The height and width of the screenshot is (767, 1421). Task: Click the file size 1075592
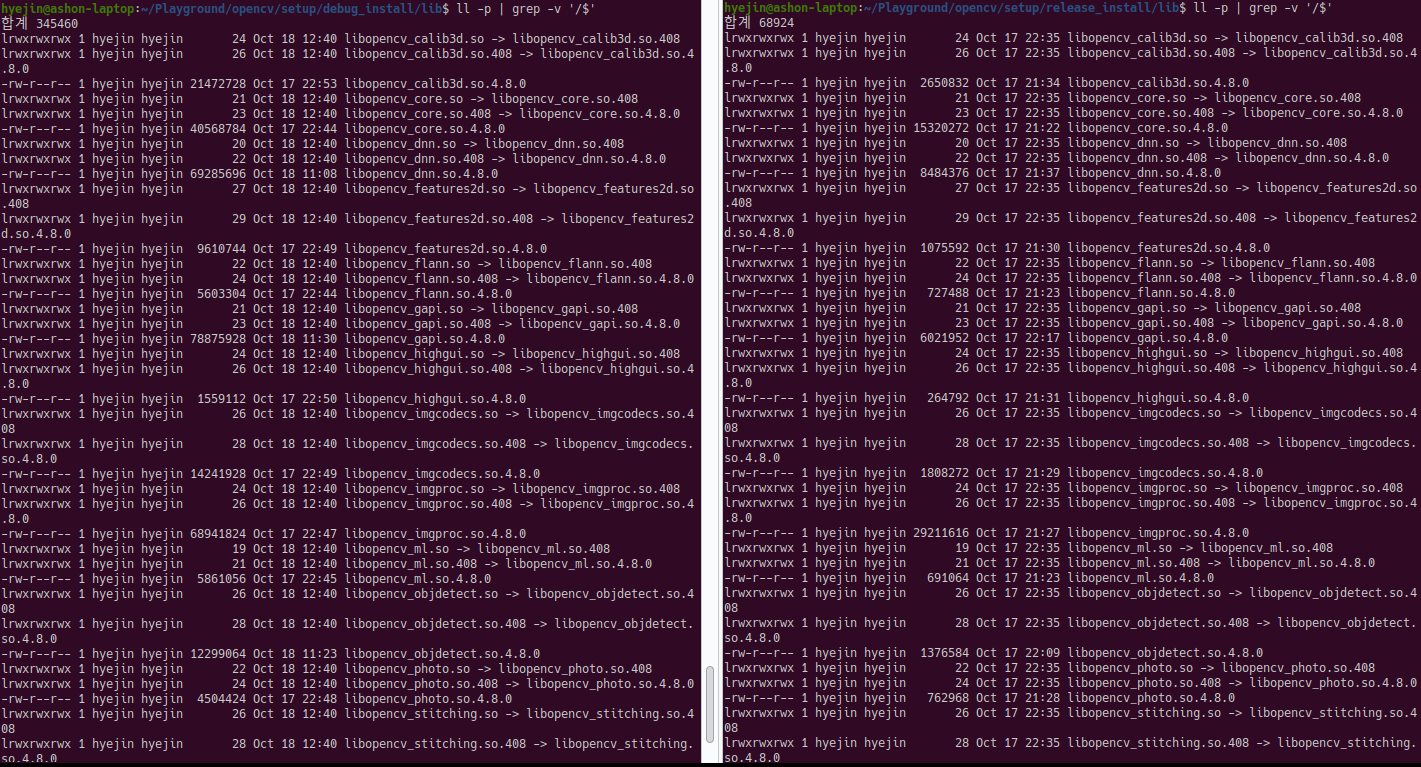pos(945,248)
